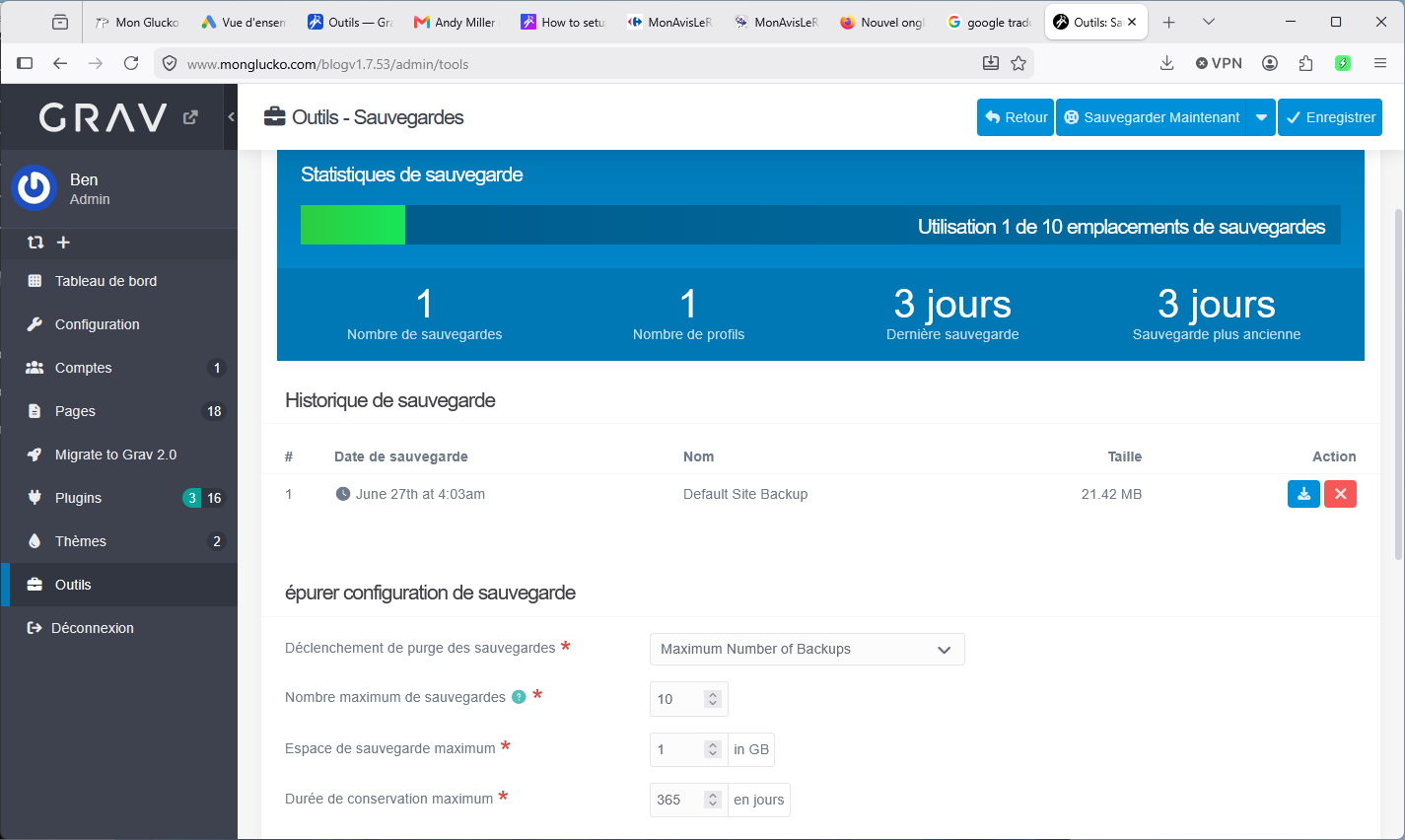
Task: Click stepper of Durée de conservation maximum
Action: (x=713, y=800)
